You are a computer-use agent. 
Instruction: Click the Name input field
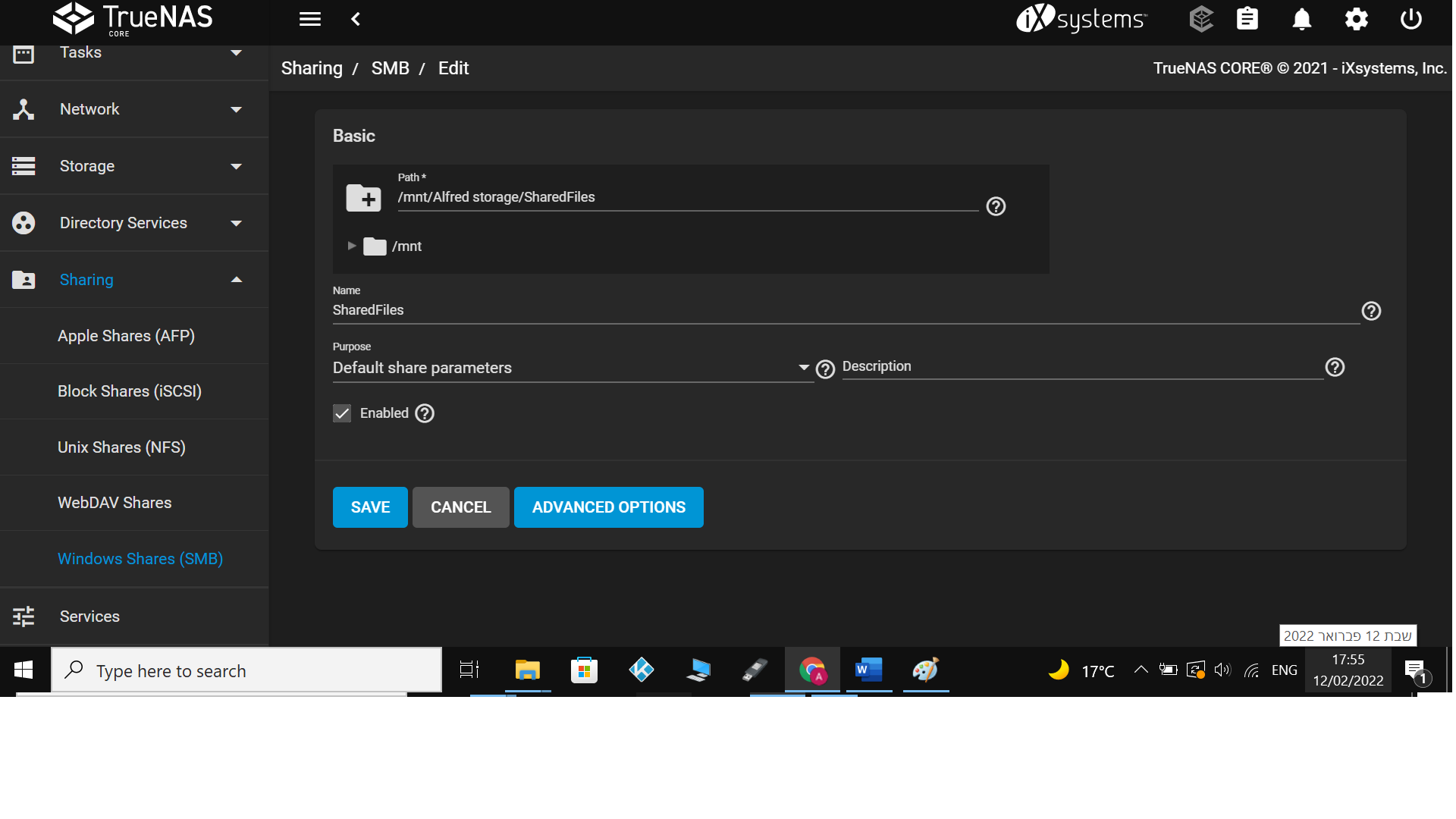point(846,310)
